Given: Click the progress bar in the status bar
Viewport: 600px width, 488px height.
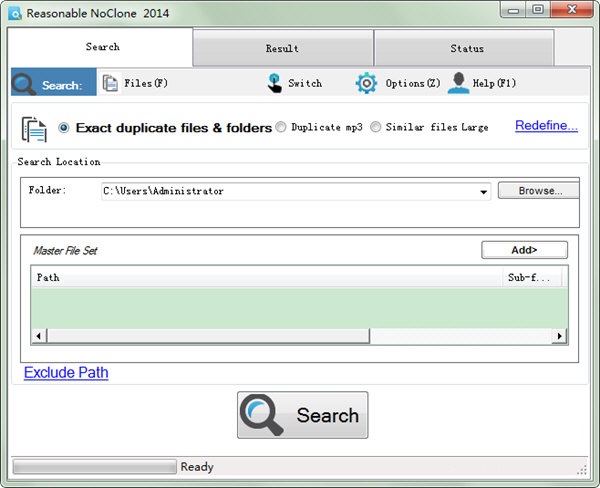Looking at the screenshot, I should click(x=95, y=467).
